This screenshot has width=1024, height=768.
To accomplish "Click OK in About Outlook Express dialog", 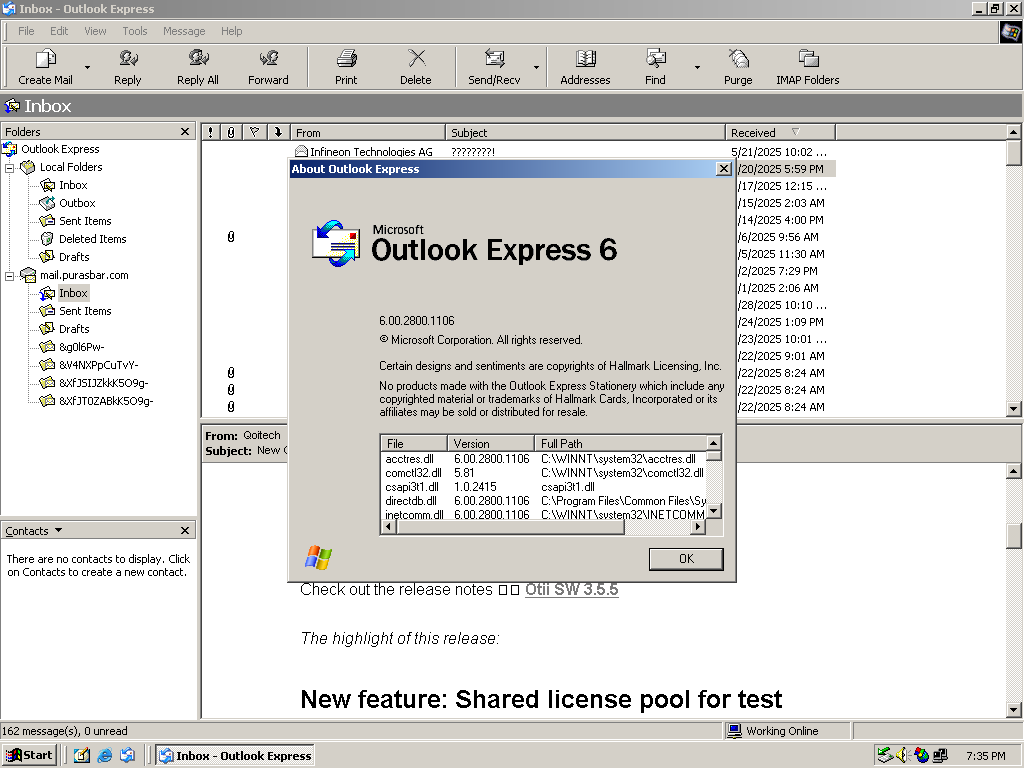I will (x=686, y=559).
